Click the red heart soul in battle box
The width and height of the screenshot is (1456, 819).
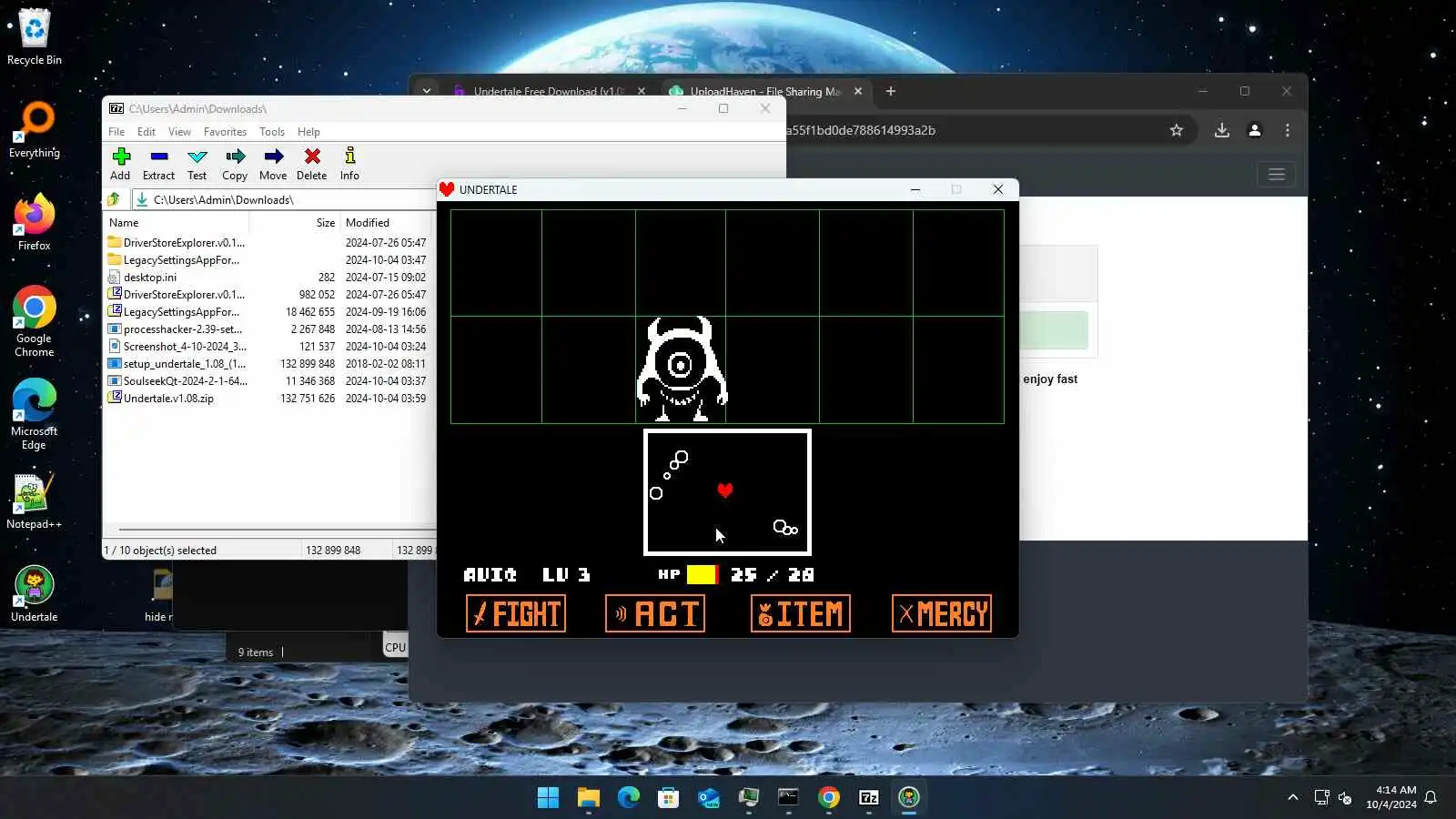pyautogui.click(x=724, y=490)
